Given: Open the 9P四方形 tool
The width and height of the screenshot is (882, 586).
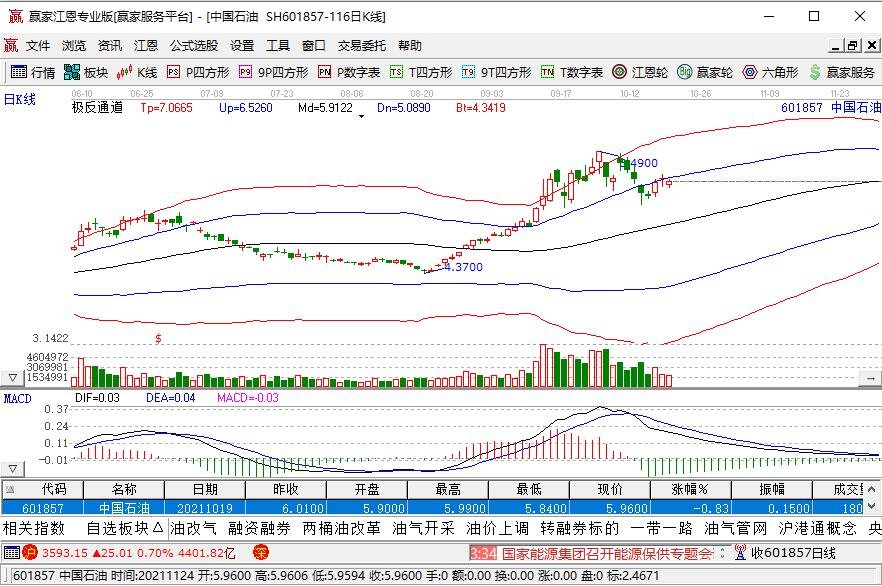Looking at the screenshot, I should pos(273,72).
